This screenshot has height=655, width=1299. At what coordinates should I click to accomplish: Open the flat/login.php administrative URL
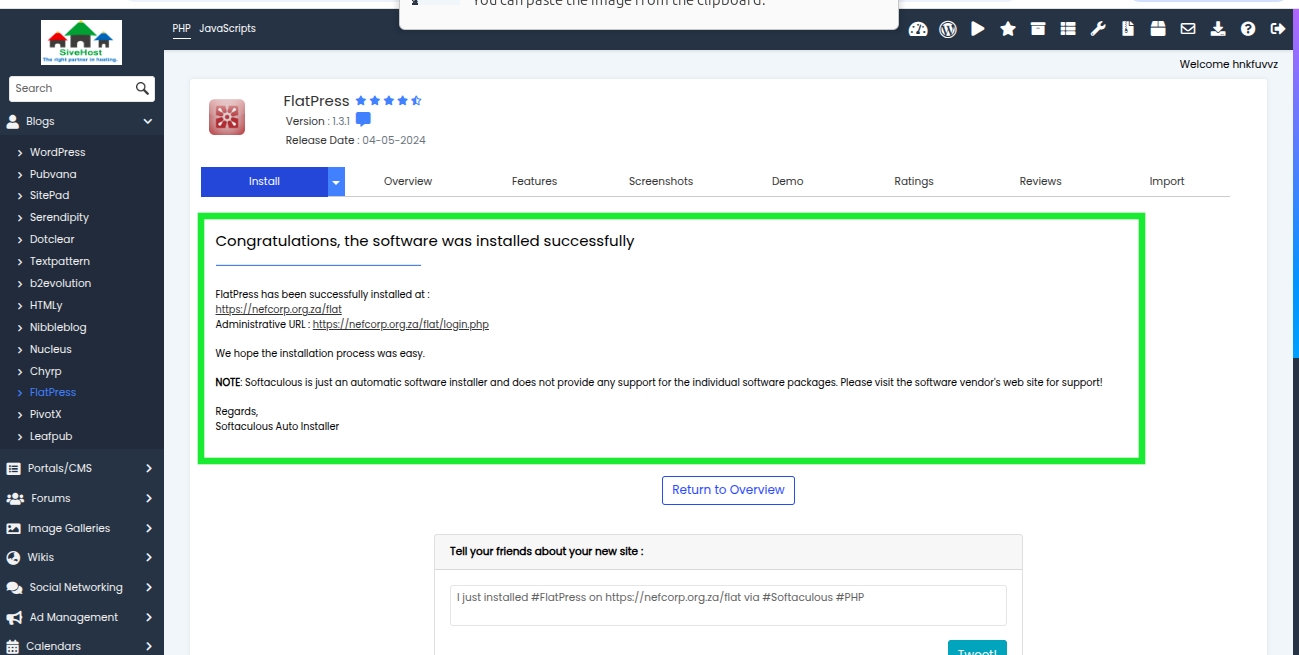(x=400, y=325)
